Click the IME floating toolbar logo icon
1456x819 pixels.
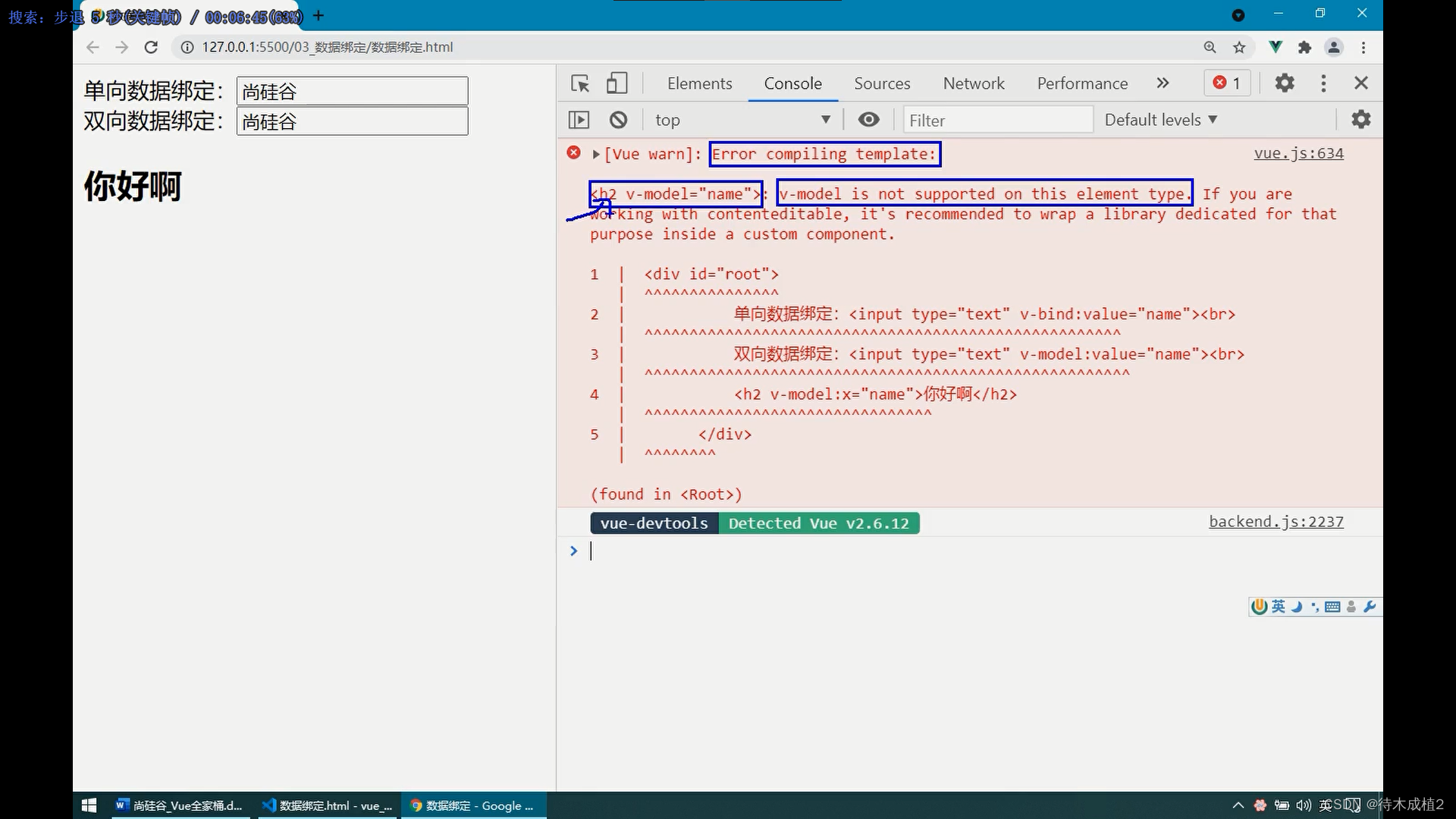tap(1259, 607)
